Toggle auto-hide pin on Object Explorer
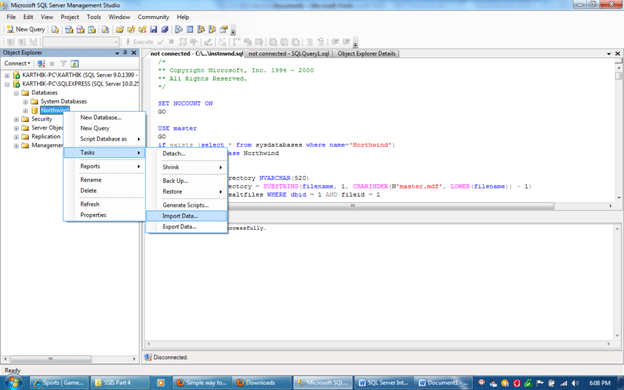This screenshot has width=624, height=390. point(125,53)
